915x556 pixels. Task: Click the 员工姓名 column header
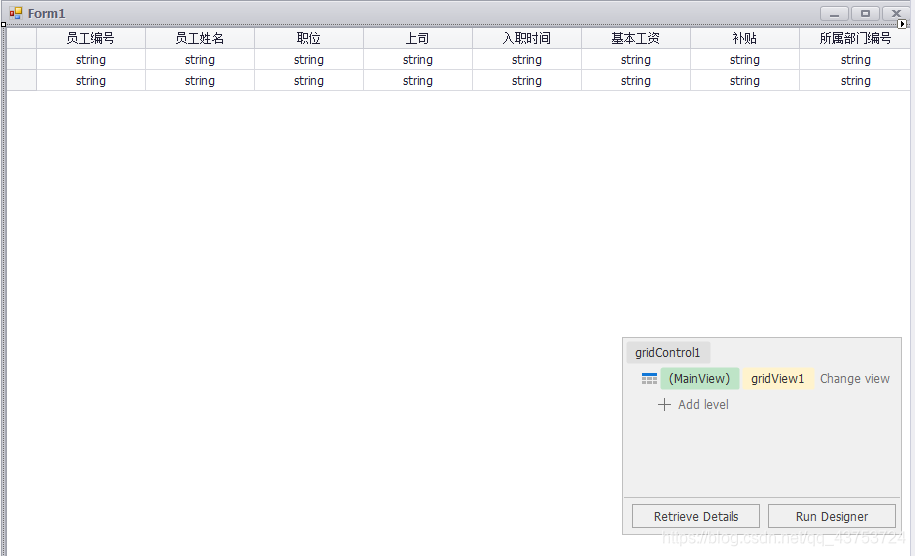(200, 39)
